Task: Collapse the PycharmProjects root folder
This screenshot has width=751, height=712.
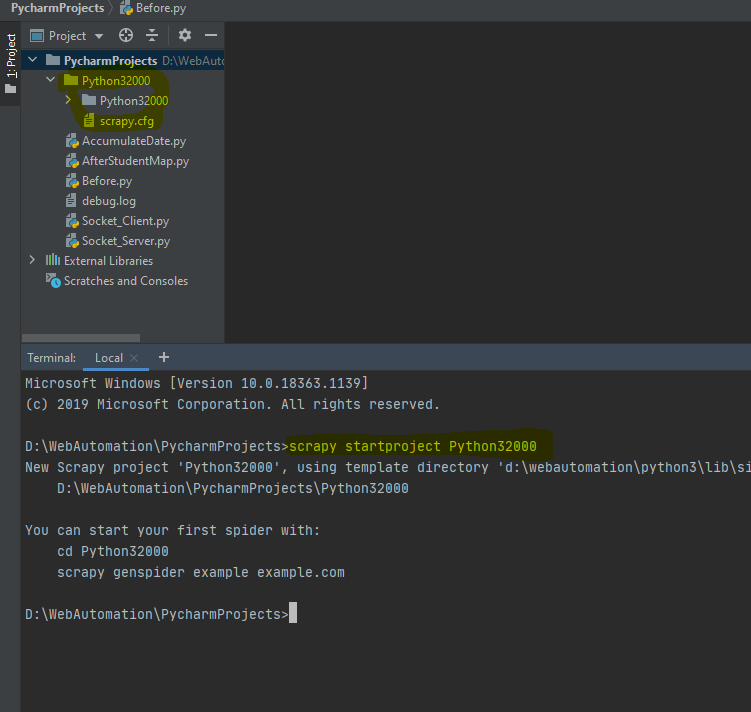Action: click(33, 60)
